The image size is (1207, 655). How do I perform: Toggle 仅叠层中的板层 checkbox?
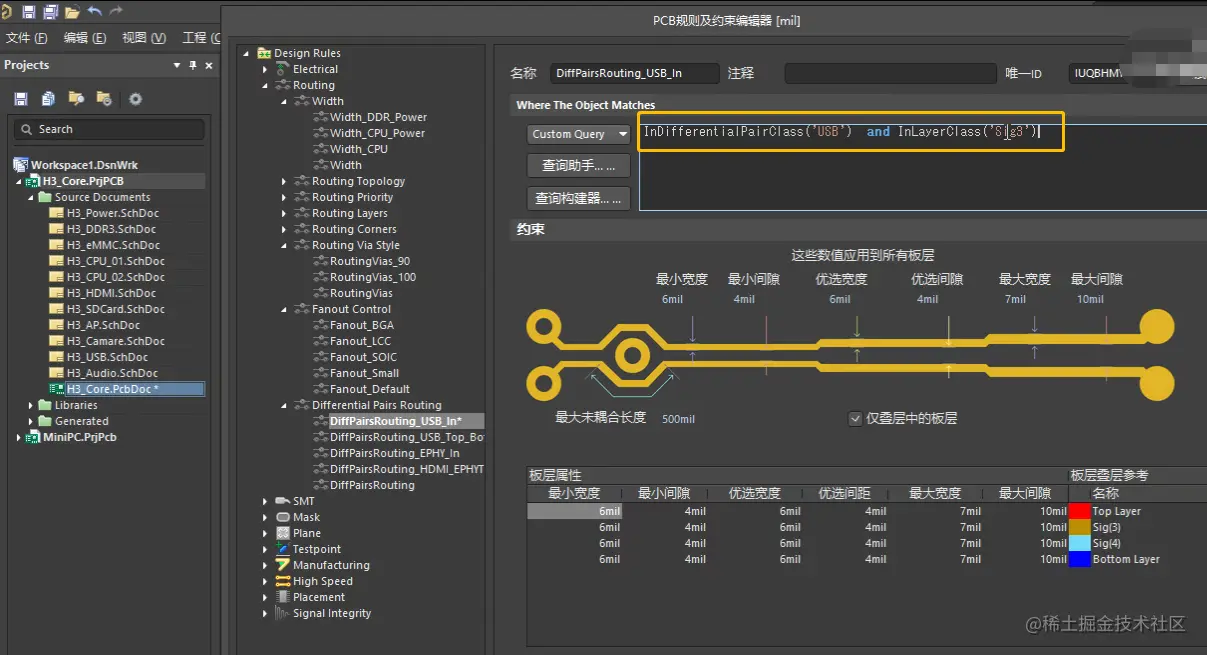point(855,419)
